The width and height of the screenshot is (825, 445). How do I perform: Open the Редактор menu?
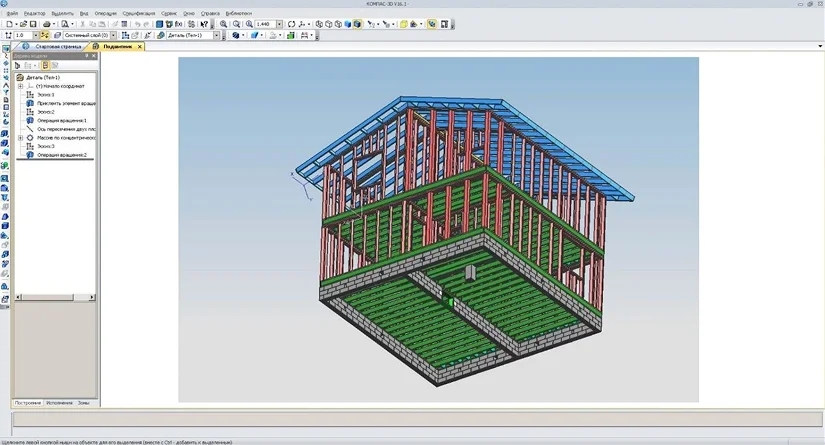tap(35, 13)
